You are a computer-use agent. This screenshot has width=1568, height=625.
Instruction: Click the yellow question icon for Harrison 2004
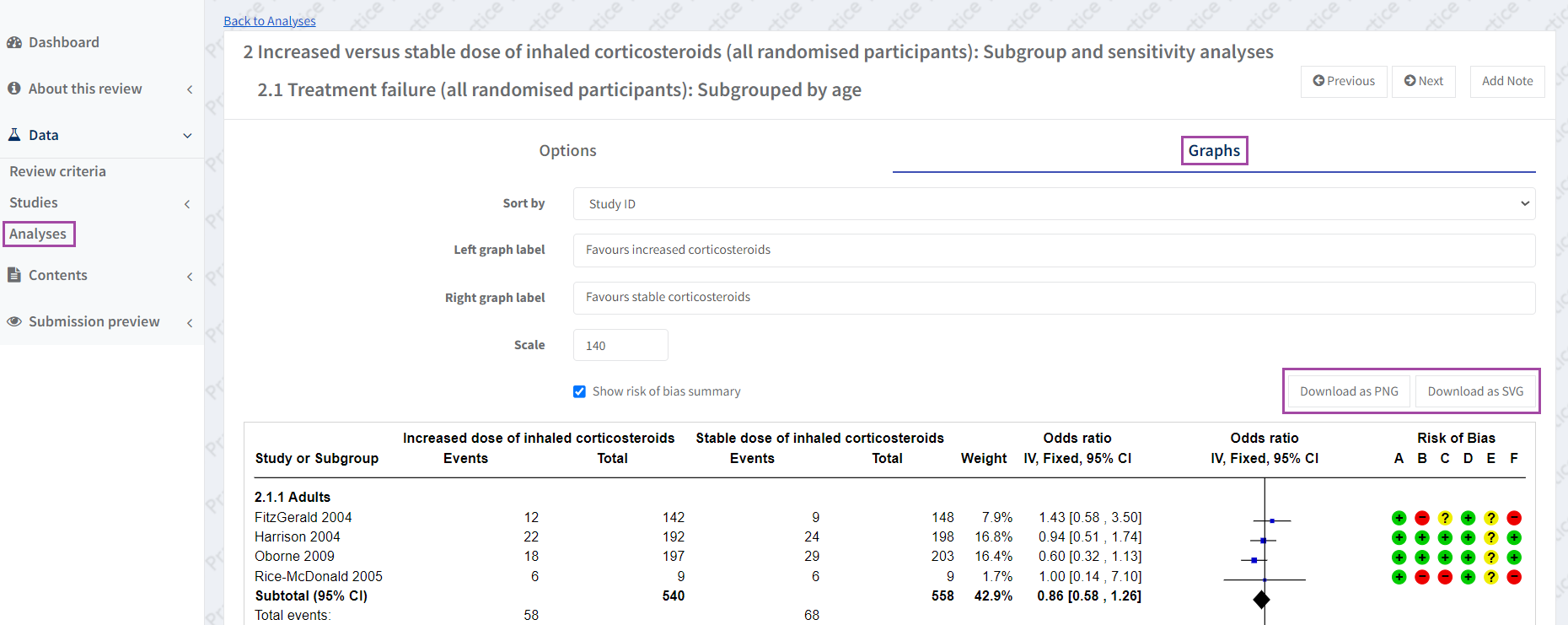coord(1491,537)
